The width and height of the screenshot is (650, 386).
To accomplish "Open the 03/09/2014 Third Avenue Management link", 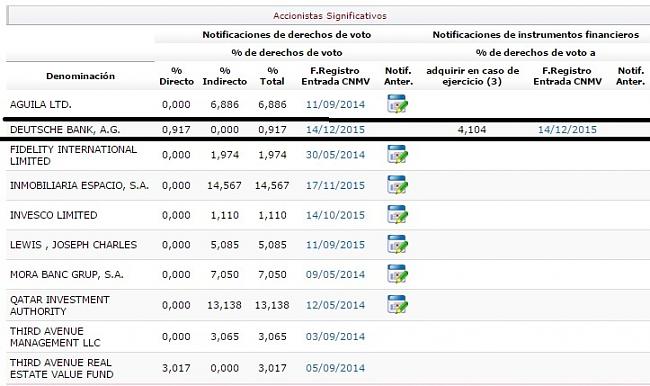I will coord(335,337).
